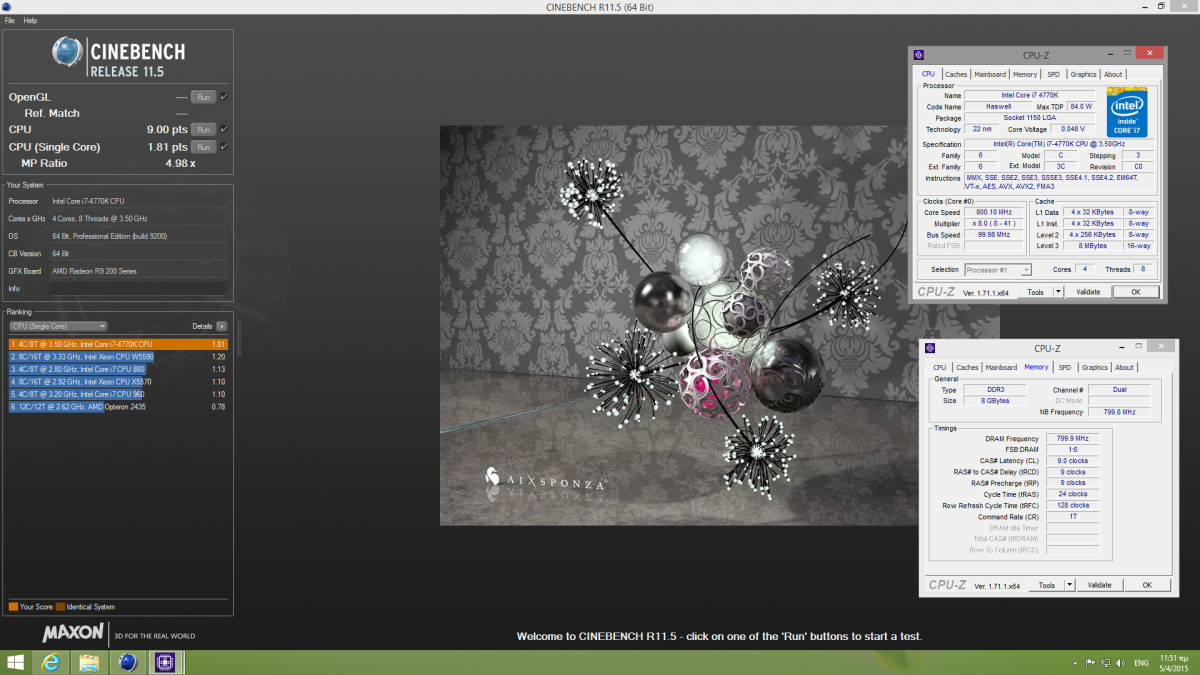The image size is (1200, 675).
Task: Open the File menu in Cinebench
Action: click(x=10, y=20)
